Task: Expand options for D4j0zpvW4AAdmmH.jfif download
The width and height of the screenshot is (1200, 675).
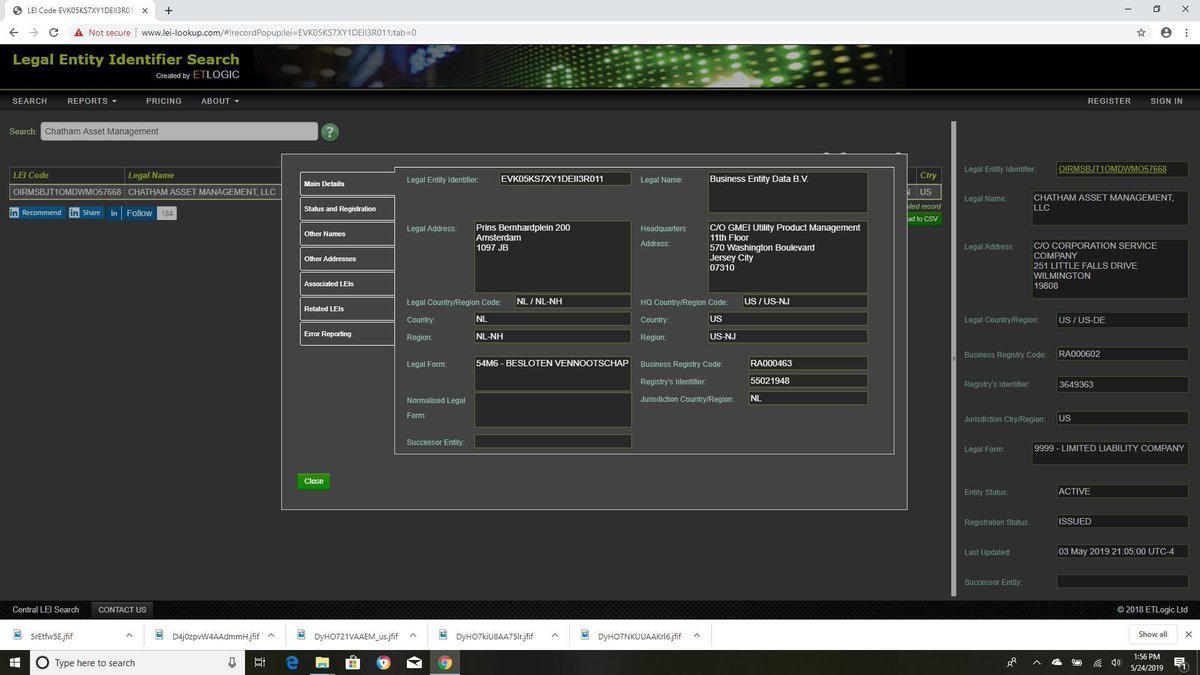Action: coord(270,635)
